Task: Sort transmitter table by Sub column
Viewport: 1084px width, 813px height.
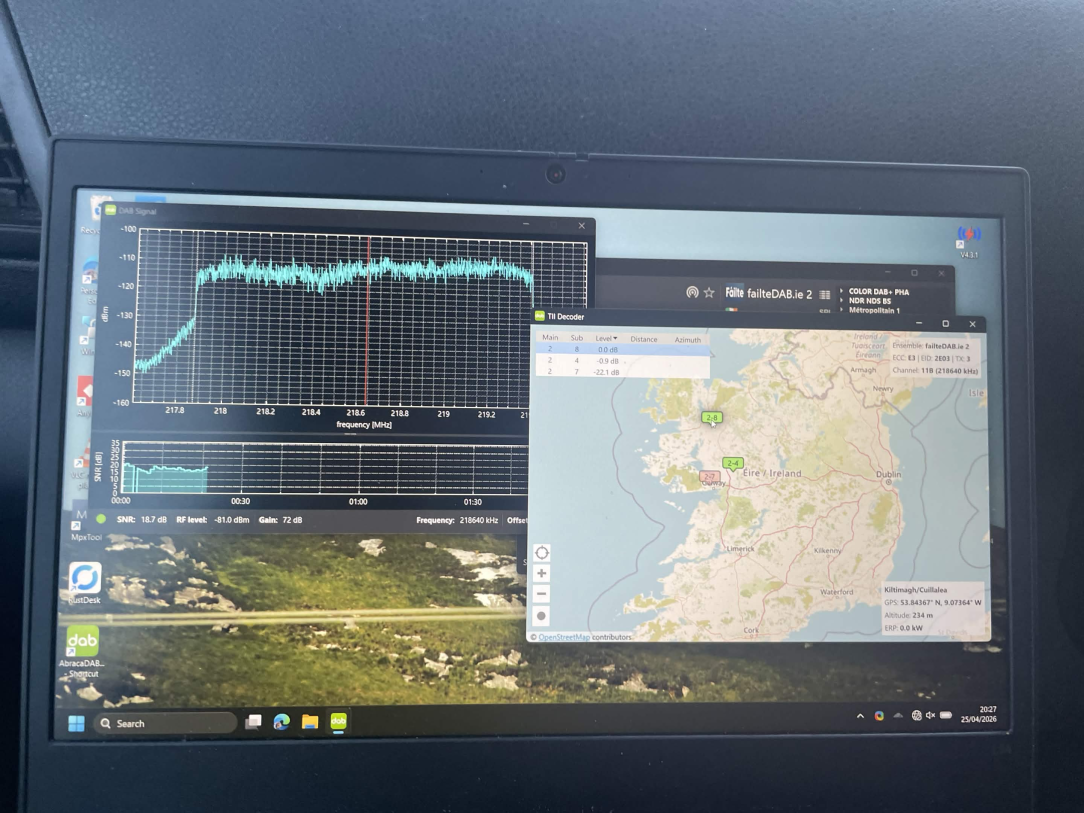Action: pyautogui.click(x=577, y=338)
